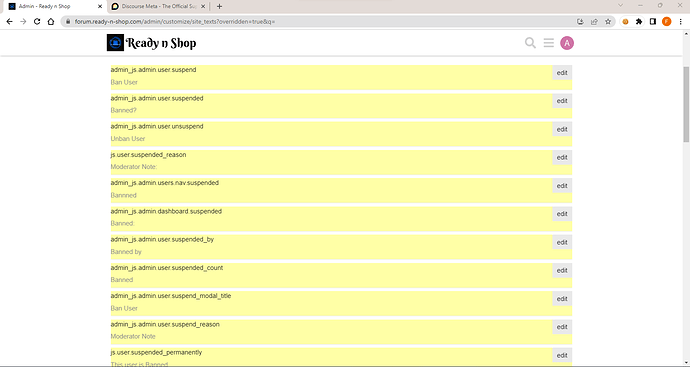Viewport: 690px width, 367px height.
Task: Click the 'Moderator Note:' override value
Action: coord(134,167)
